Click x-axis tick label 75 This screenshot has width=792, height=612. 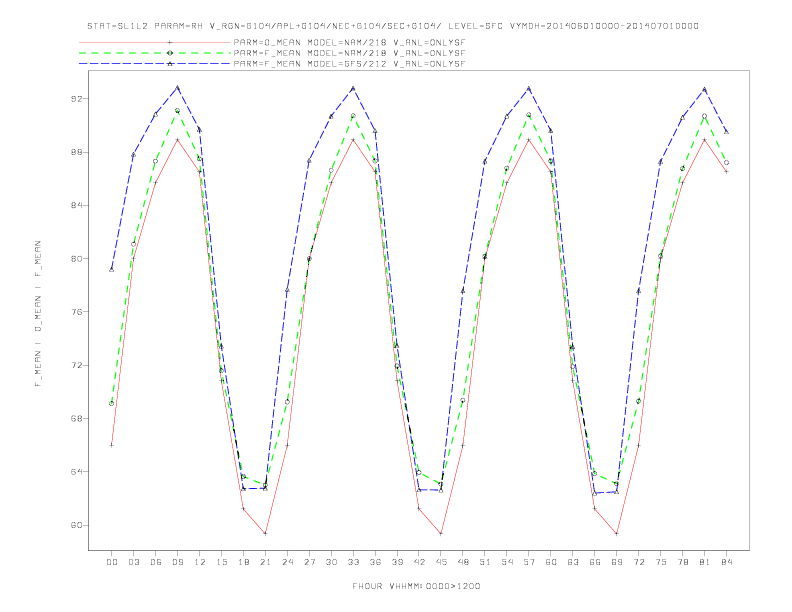(x=661, y=562)
